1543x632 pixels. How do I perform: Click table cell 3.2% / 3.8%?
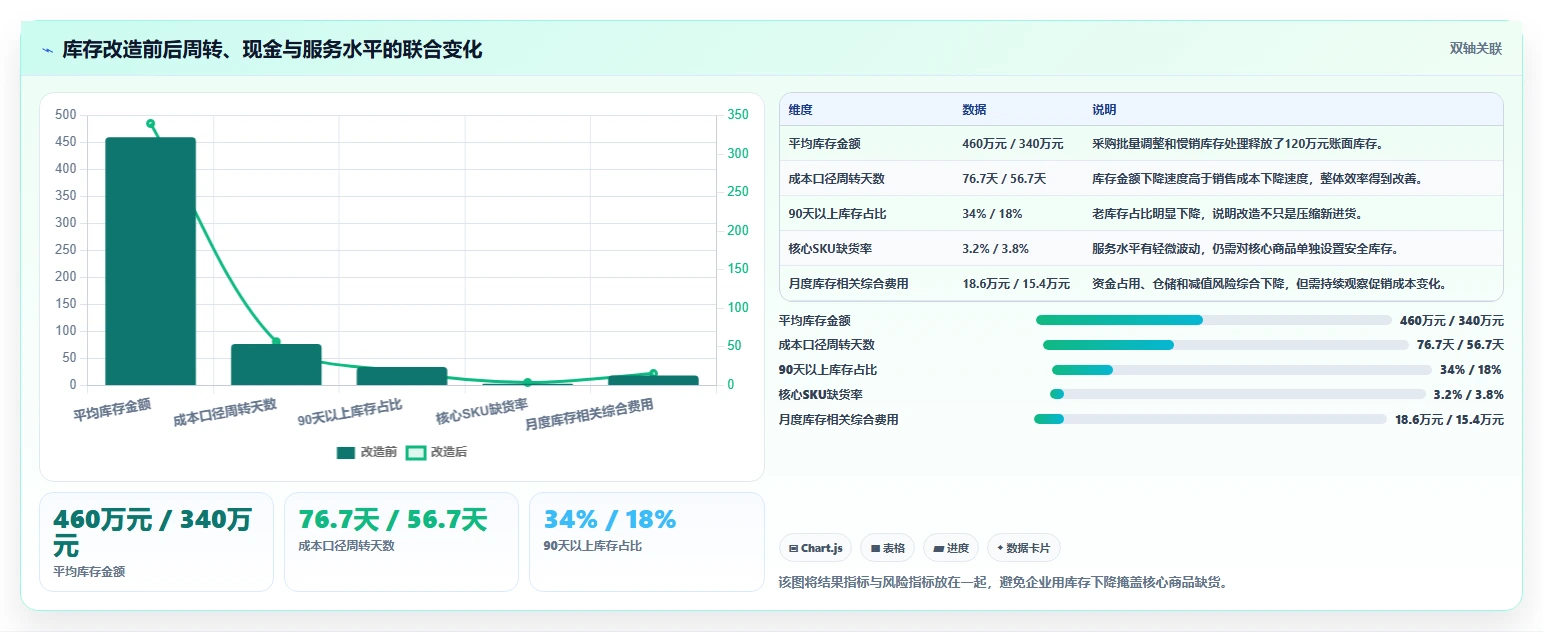995,249
